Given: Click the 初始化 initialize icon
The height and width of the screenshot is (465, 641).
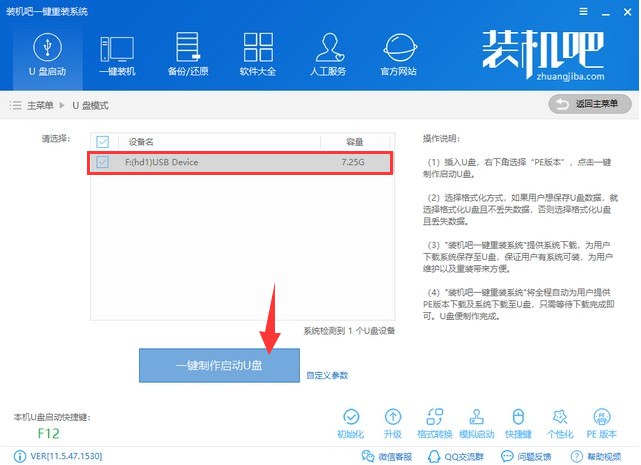Looking at the screenshot, I should (x=351, y=422).
